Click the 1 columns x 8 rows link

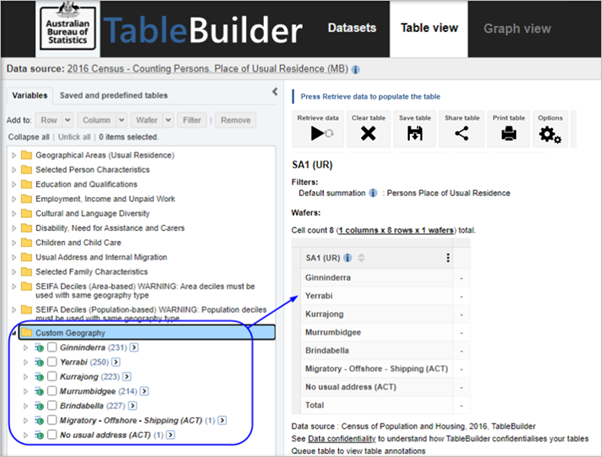click(x=396, y=230)
